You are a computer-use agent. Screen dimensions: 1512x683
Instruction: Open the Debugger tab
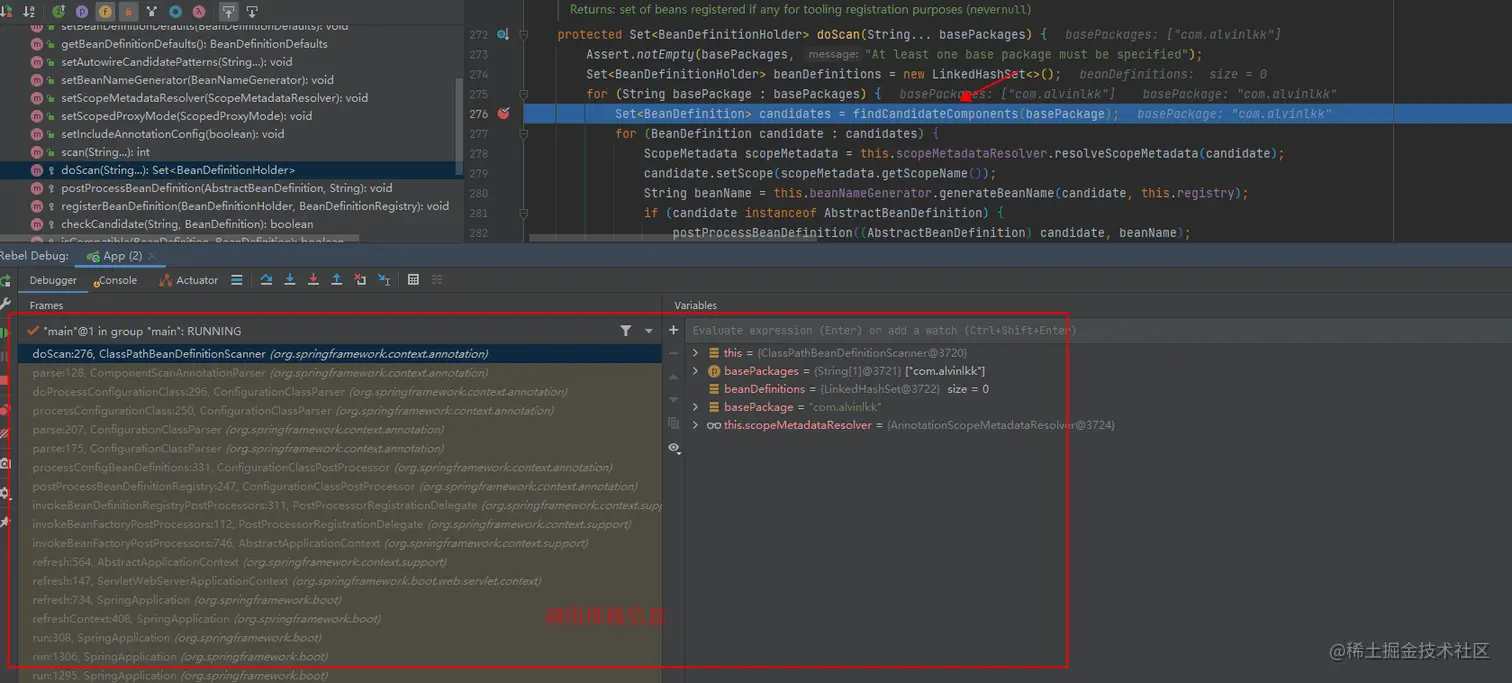(53, 280)
